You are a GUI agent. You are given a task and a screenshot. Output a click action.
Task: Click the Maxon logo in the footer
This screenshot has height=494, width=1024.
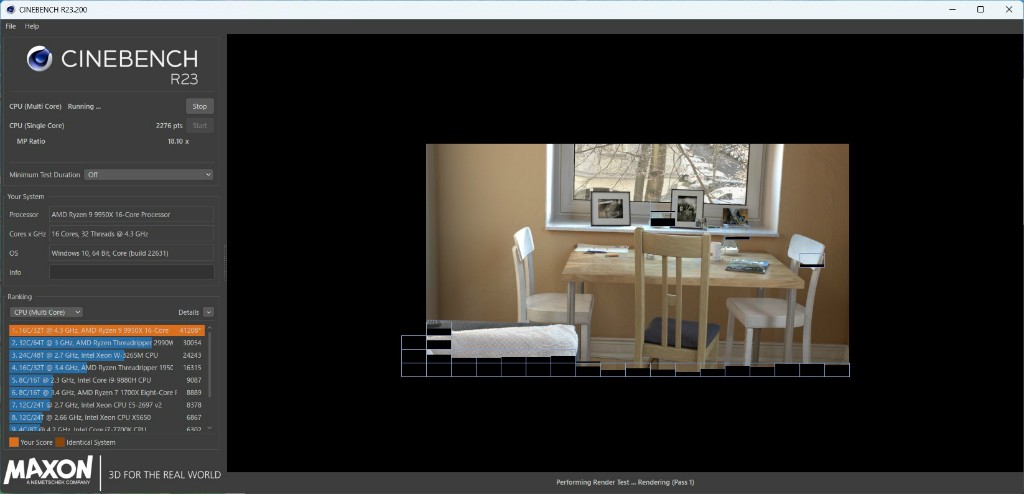[x=50, y=472]
